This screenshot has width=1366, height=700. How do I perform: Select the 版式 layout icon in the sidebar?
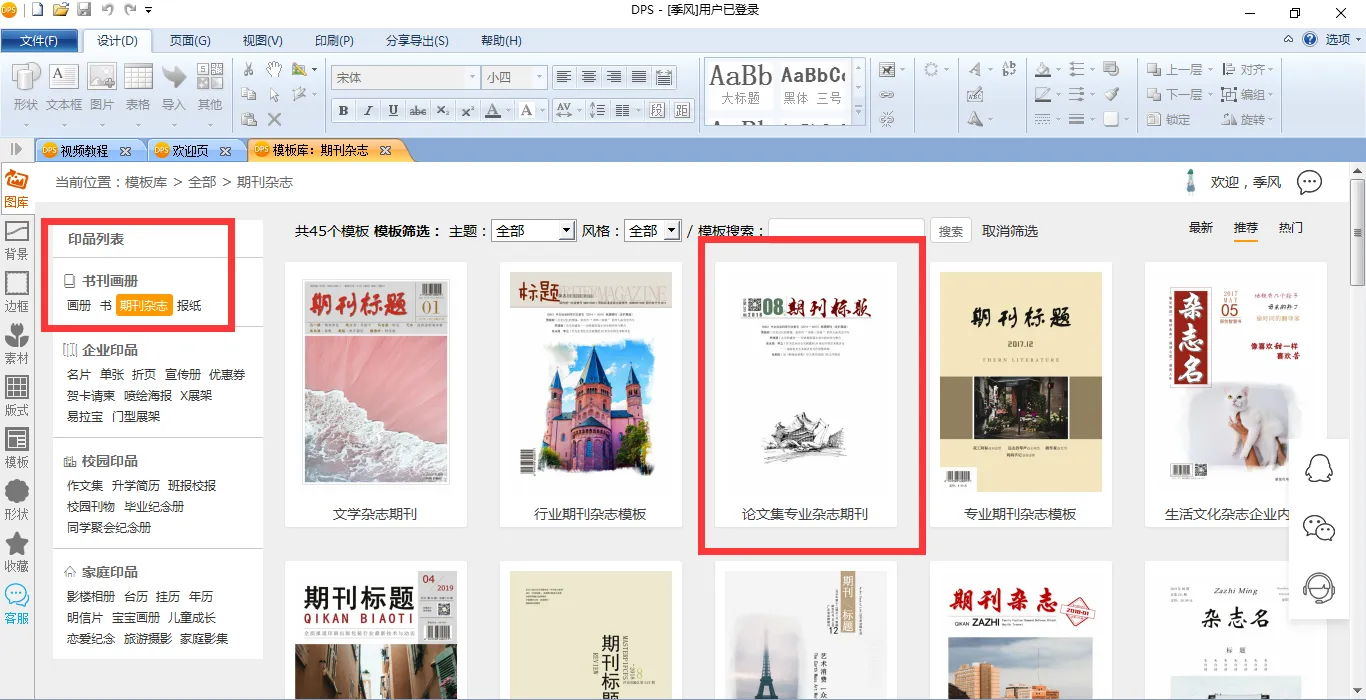(17, 395)
